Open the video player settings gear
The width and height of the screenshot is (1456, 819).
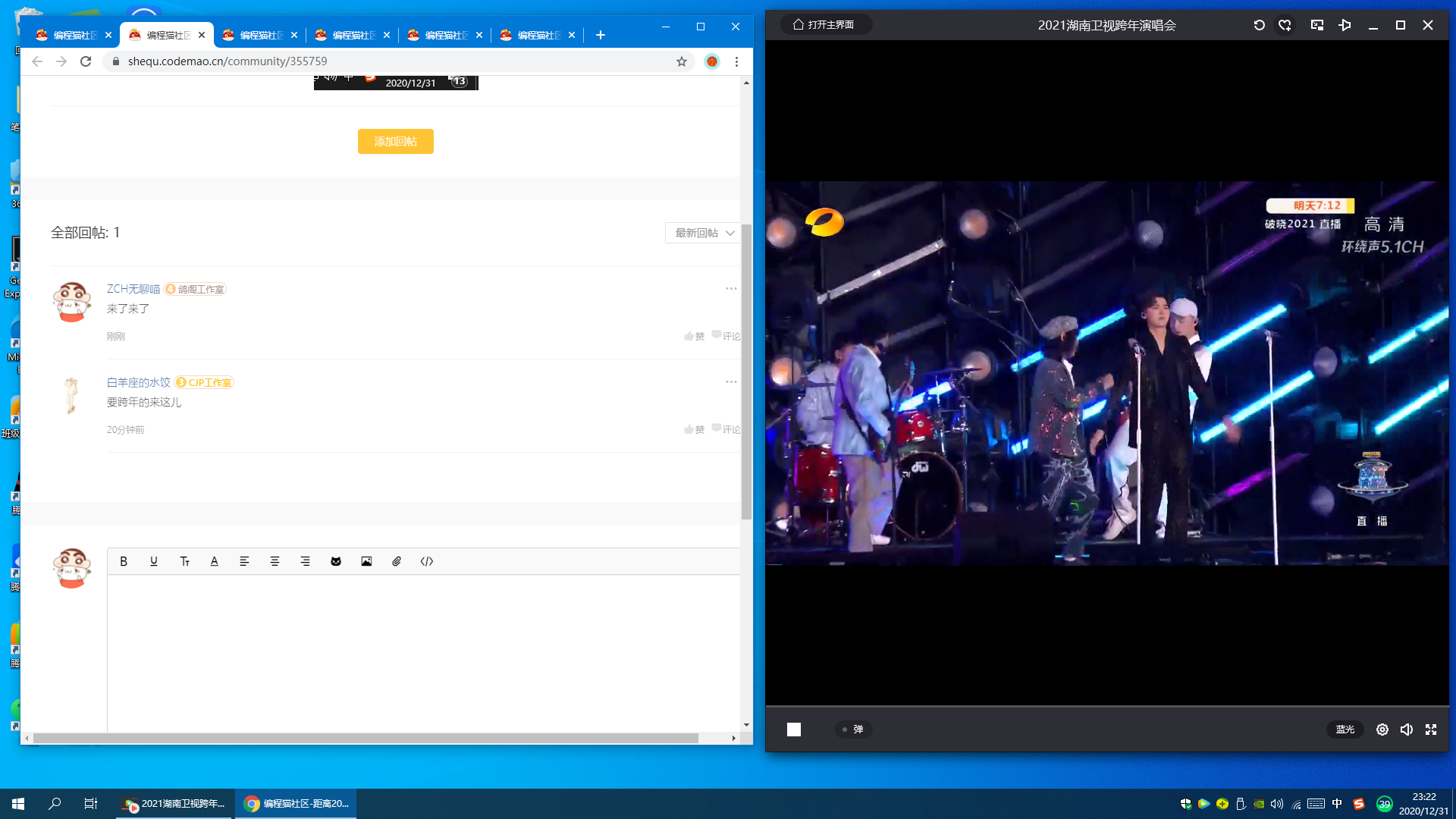[1382, 730]
